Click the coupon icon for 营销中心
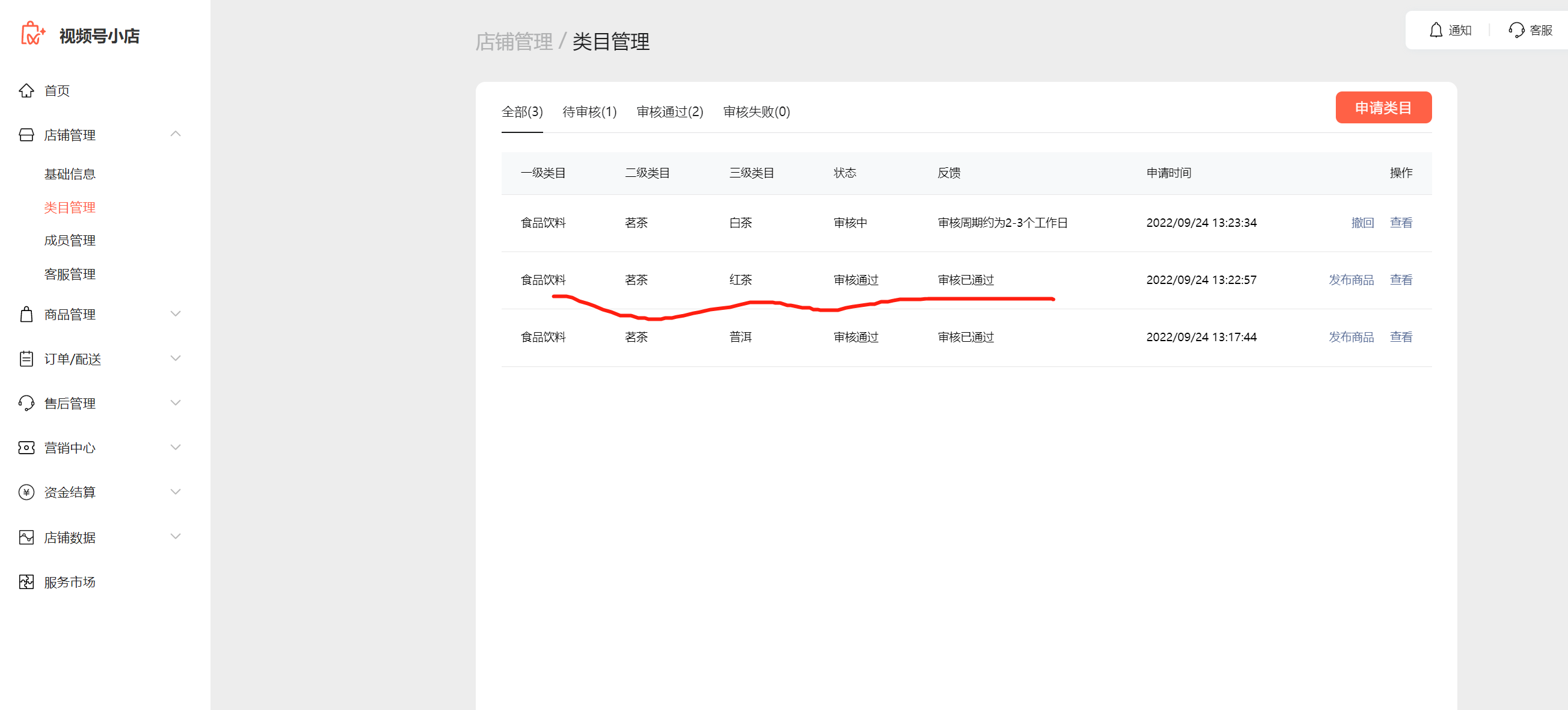Image resolution: width=1568 pixels, height=710 pixels. (26, 448)
